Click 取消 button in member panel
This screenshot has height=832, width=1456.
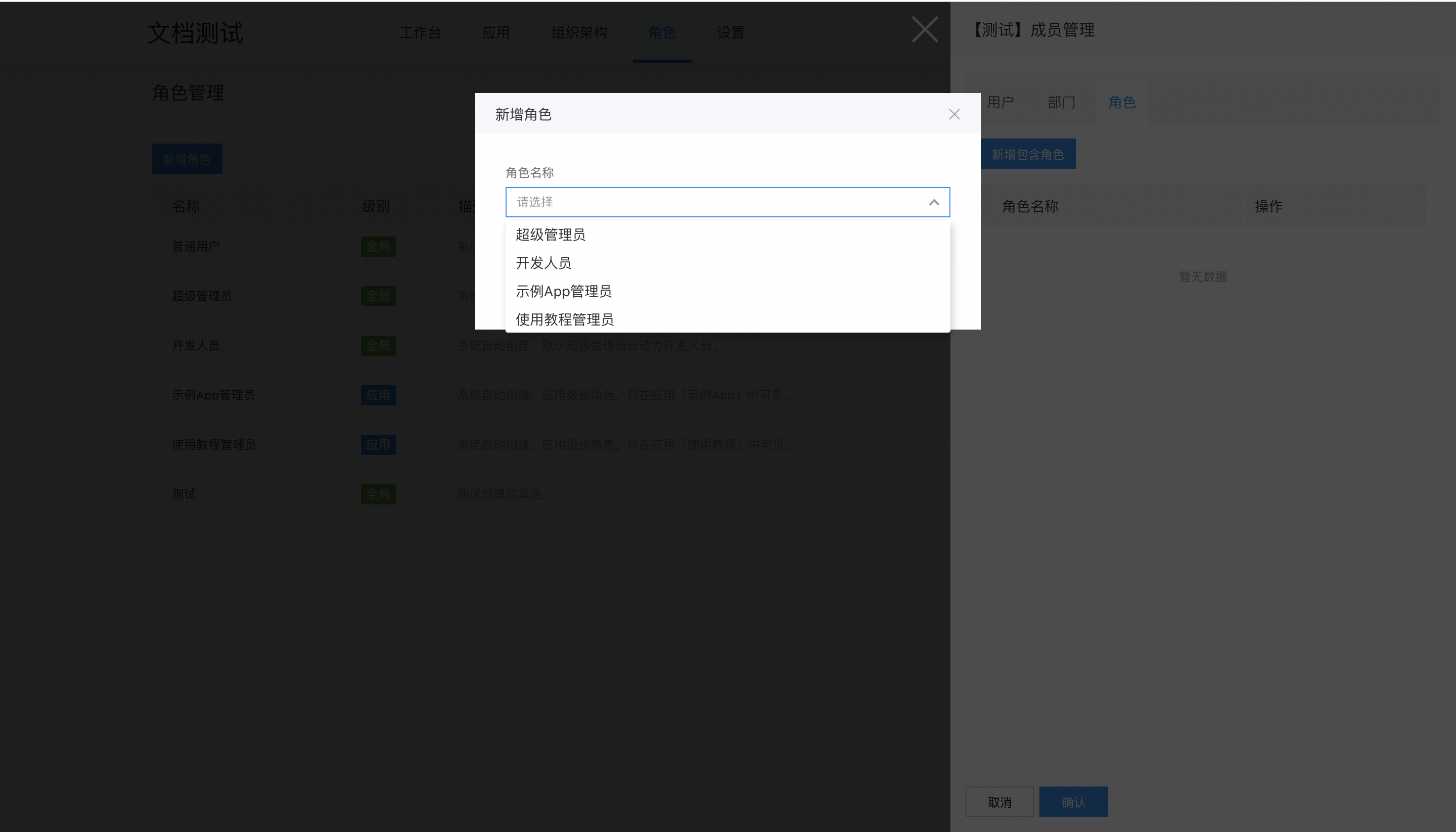(x=999, y=802)
